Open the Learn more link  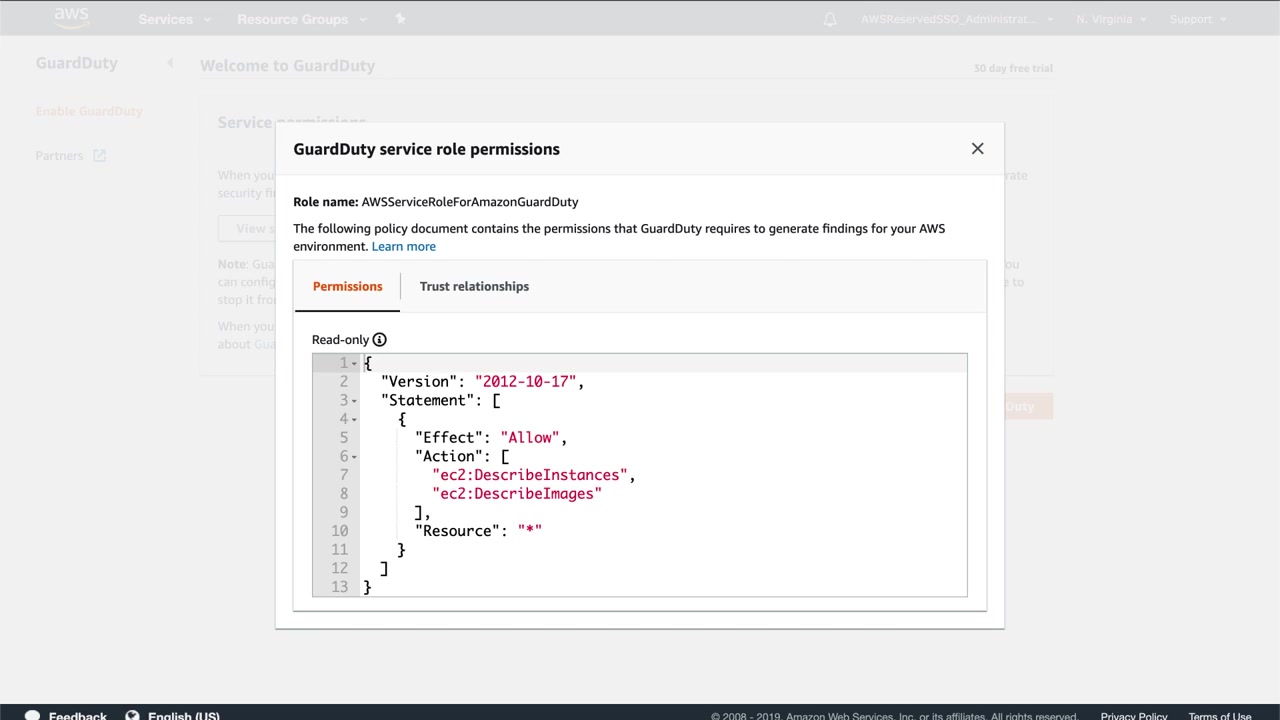pos(403,246)
